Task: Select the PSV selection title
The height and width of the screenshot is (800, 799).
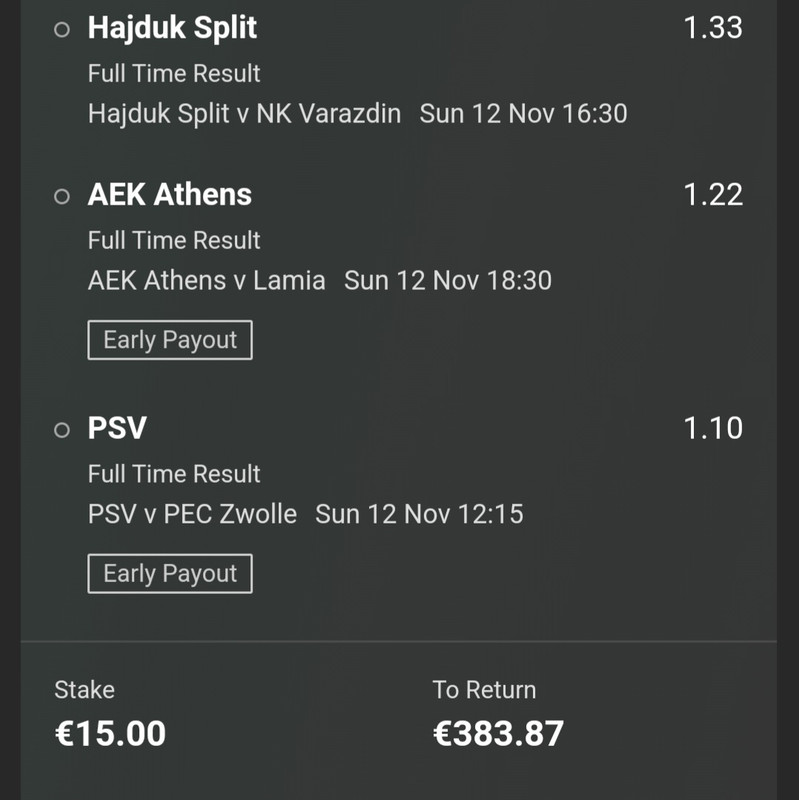Action: (117, 429)
